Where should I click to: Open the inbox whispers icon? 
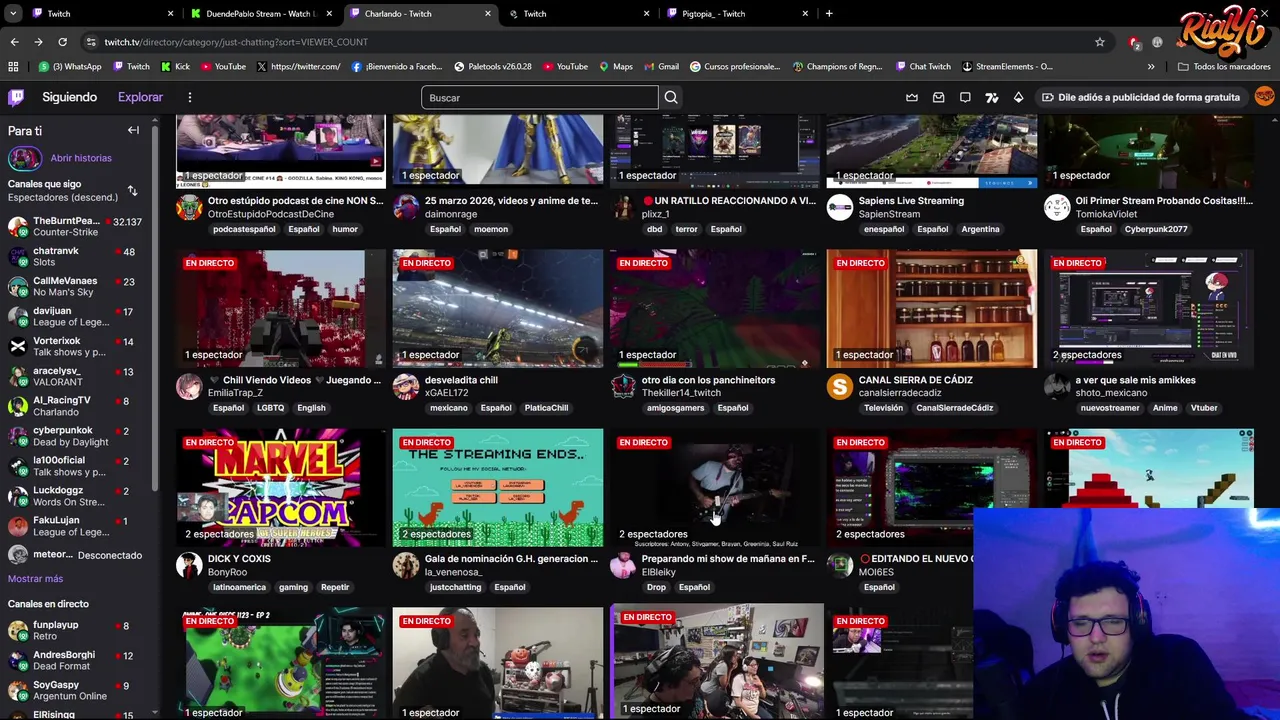coord(938,97)
